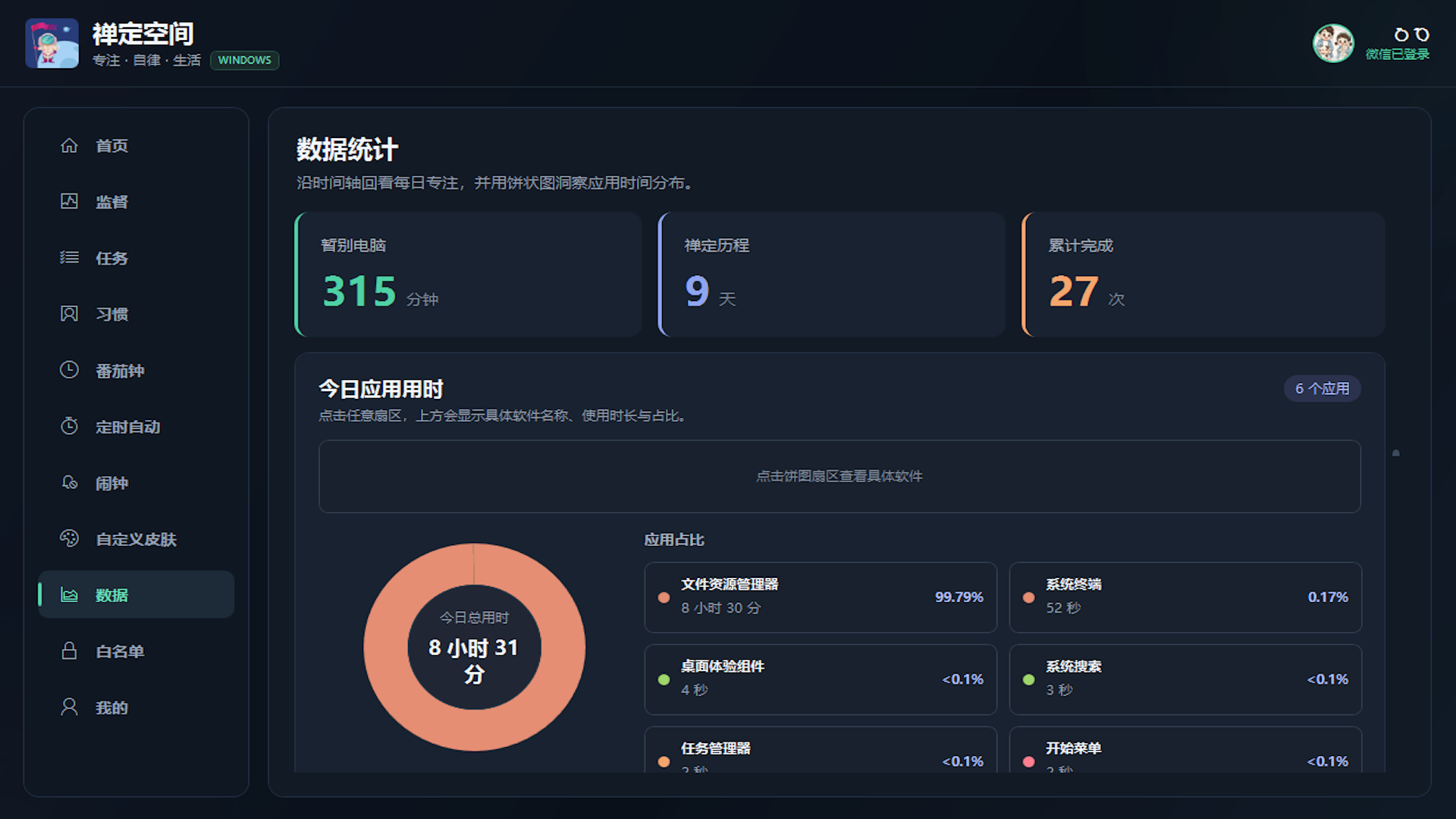
Task: Click the list icon for 任务
Action: tap(69, 257)
